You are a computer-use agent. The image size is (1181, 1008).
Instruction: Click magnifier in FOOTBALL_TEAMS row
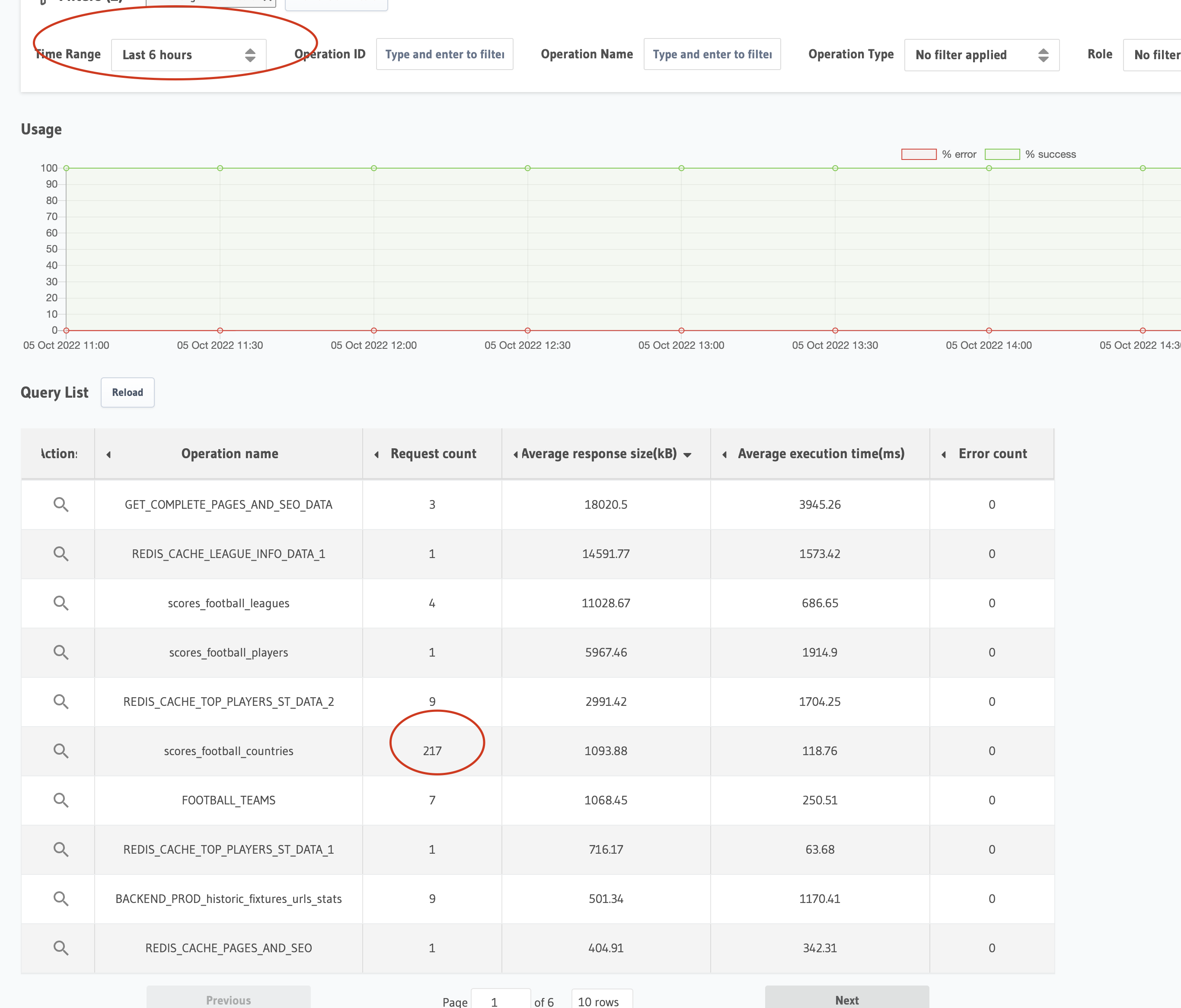point(61,800)
